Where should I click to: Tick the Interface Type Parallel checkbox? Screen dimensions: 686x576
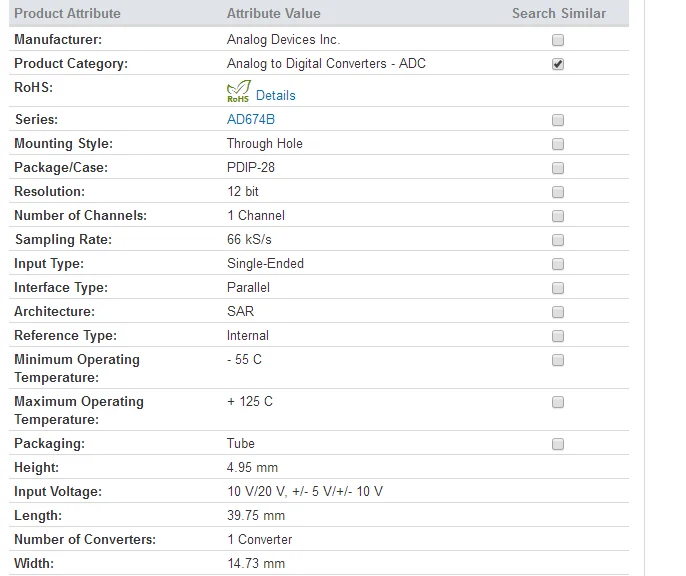(x=558, y=288)
